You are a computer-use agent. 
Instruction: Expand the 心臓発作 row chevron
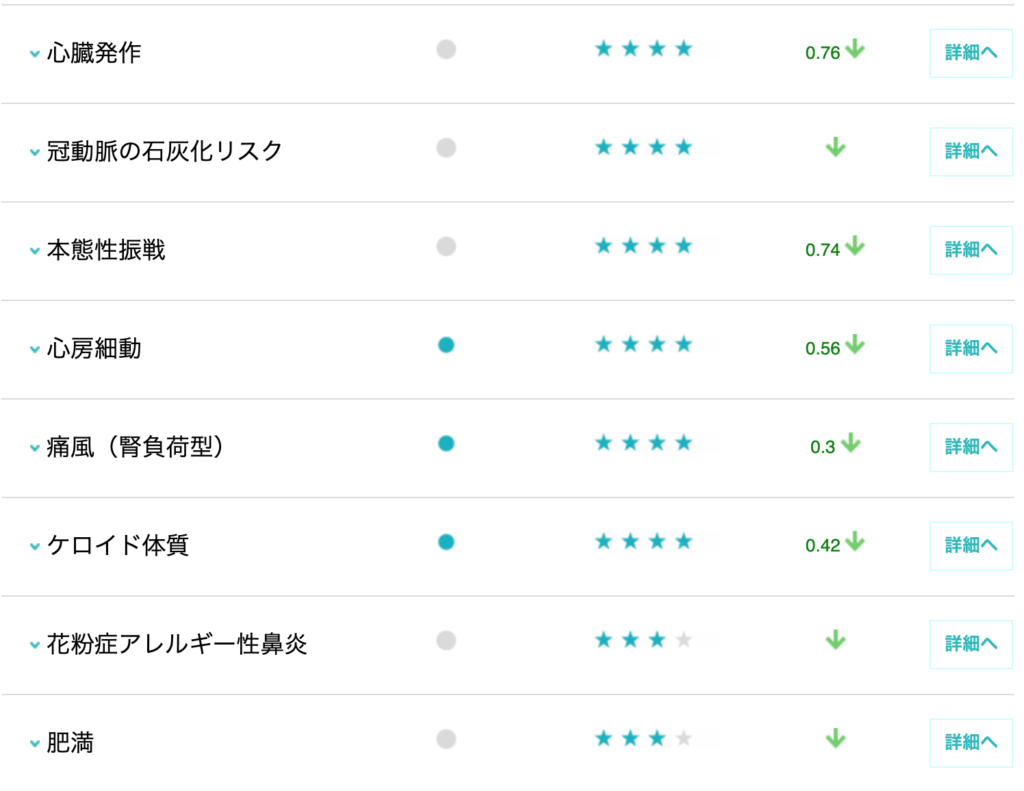tap(35, 54)
